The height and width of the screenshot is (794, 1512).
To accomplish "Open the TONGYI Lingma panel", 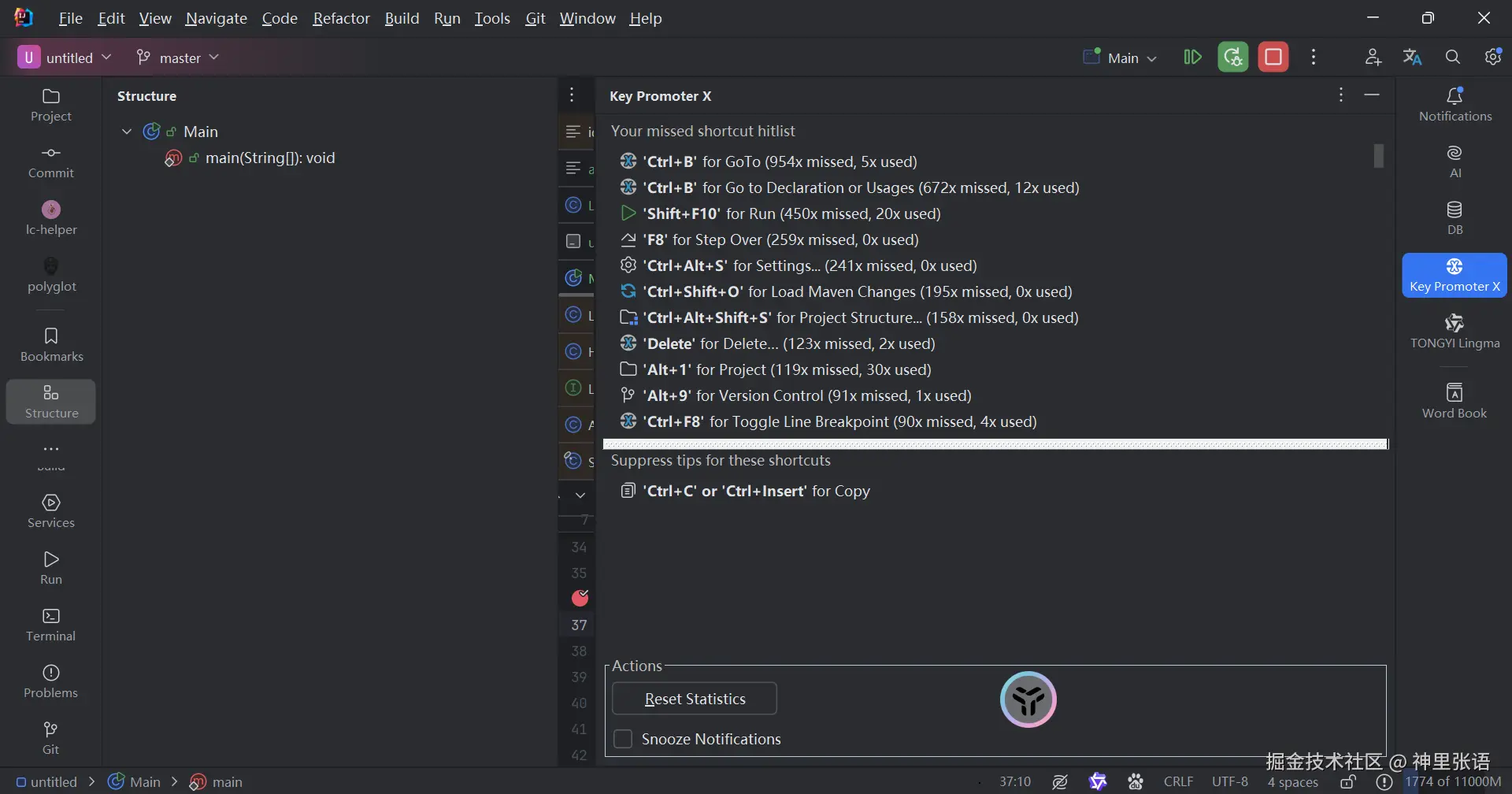I will coord(1455,332).
